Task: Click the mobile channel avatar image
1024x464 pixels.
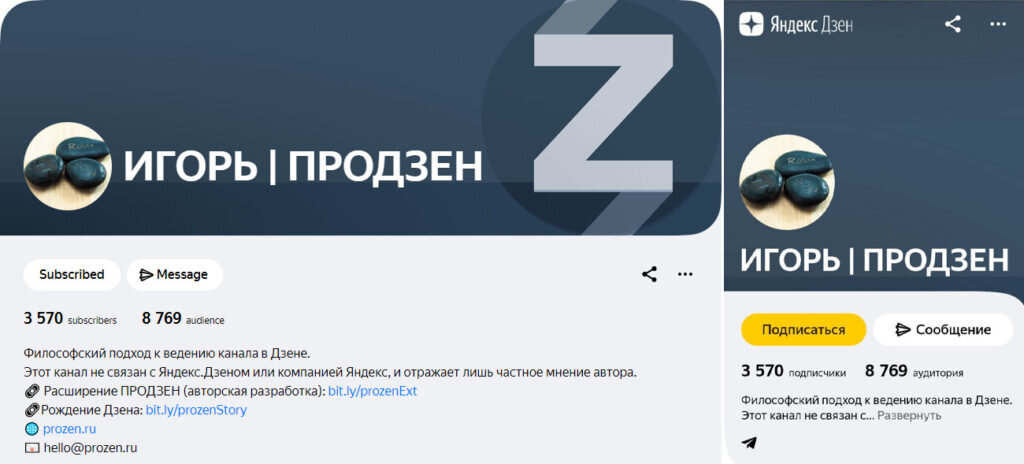Action: point(787,182)
